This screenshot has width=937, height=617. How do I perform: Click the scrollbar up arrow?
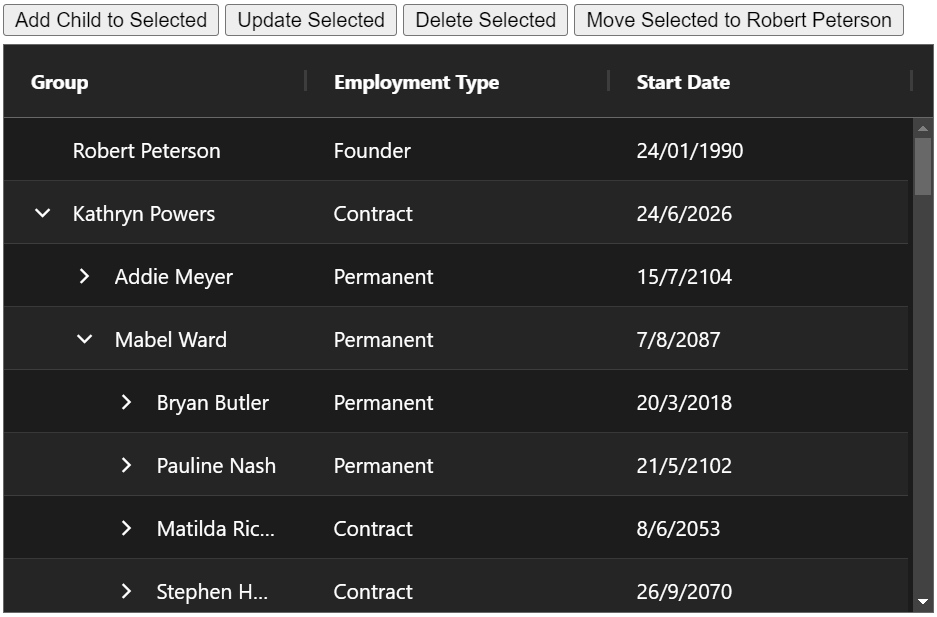pos(922,128)
